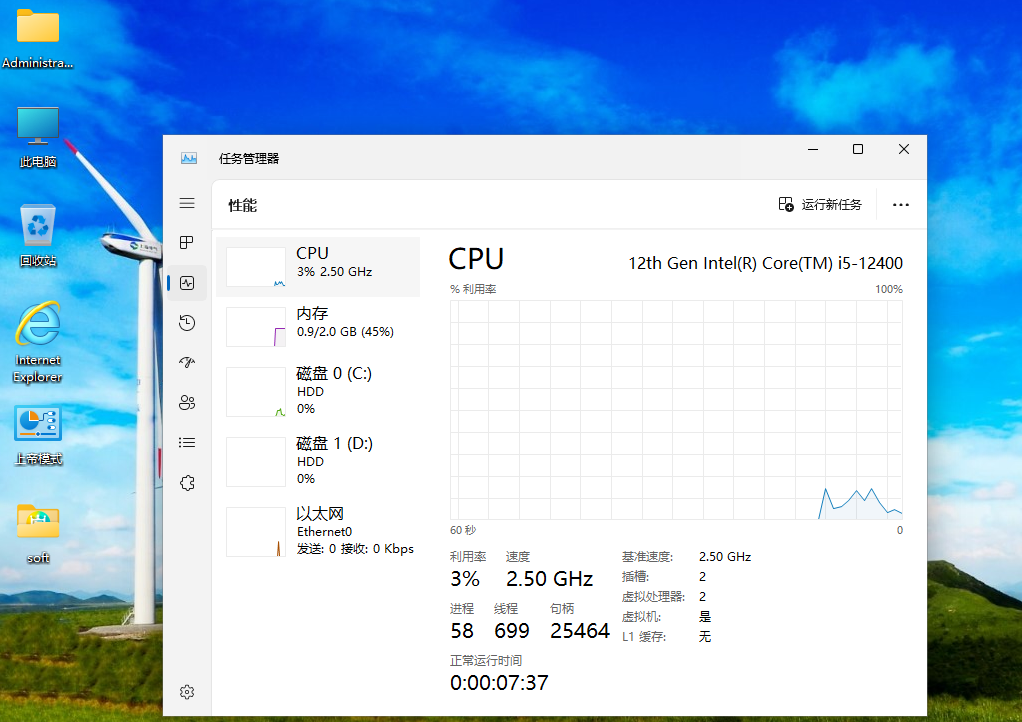The image size is (1022, 722).
Task: Click the 虚拟处理器 label
Action: (x=654, y=597)
